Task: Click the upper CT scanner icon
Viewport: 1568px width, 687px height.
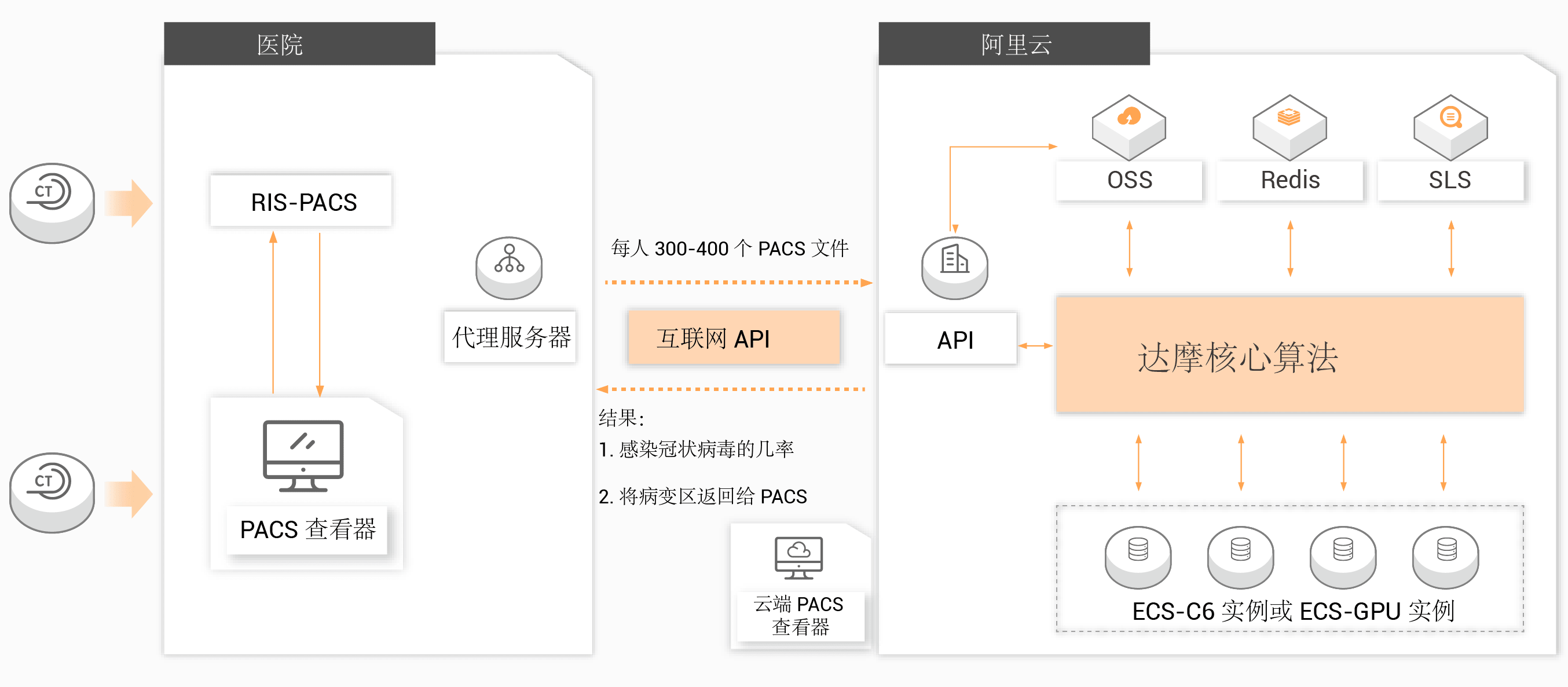Action: point(52,202)
